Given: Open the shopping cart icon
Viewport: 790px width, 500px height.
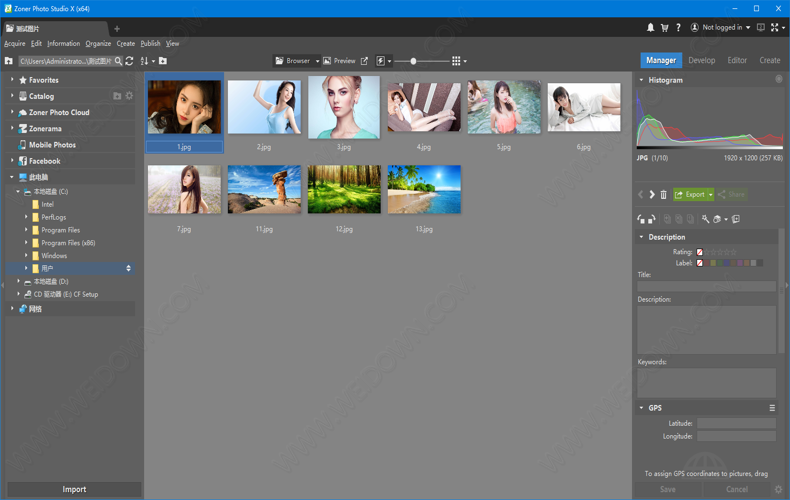Looking at the screenshot, I should (664, 28).
